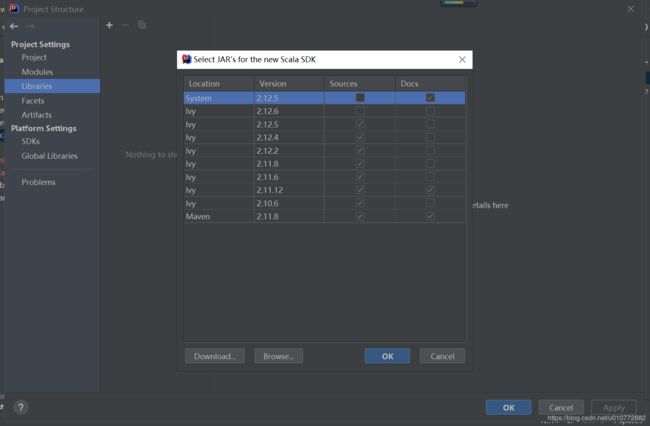Select Facets in Project Settings

point(33,101)
